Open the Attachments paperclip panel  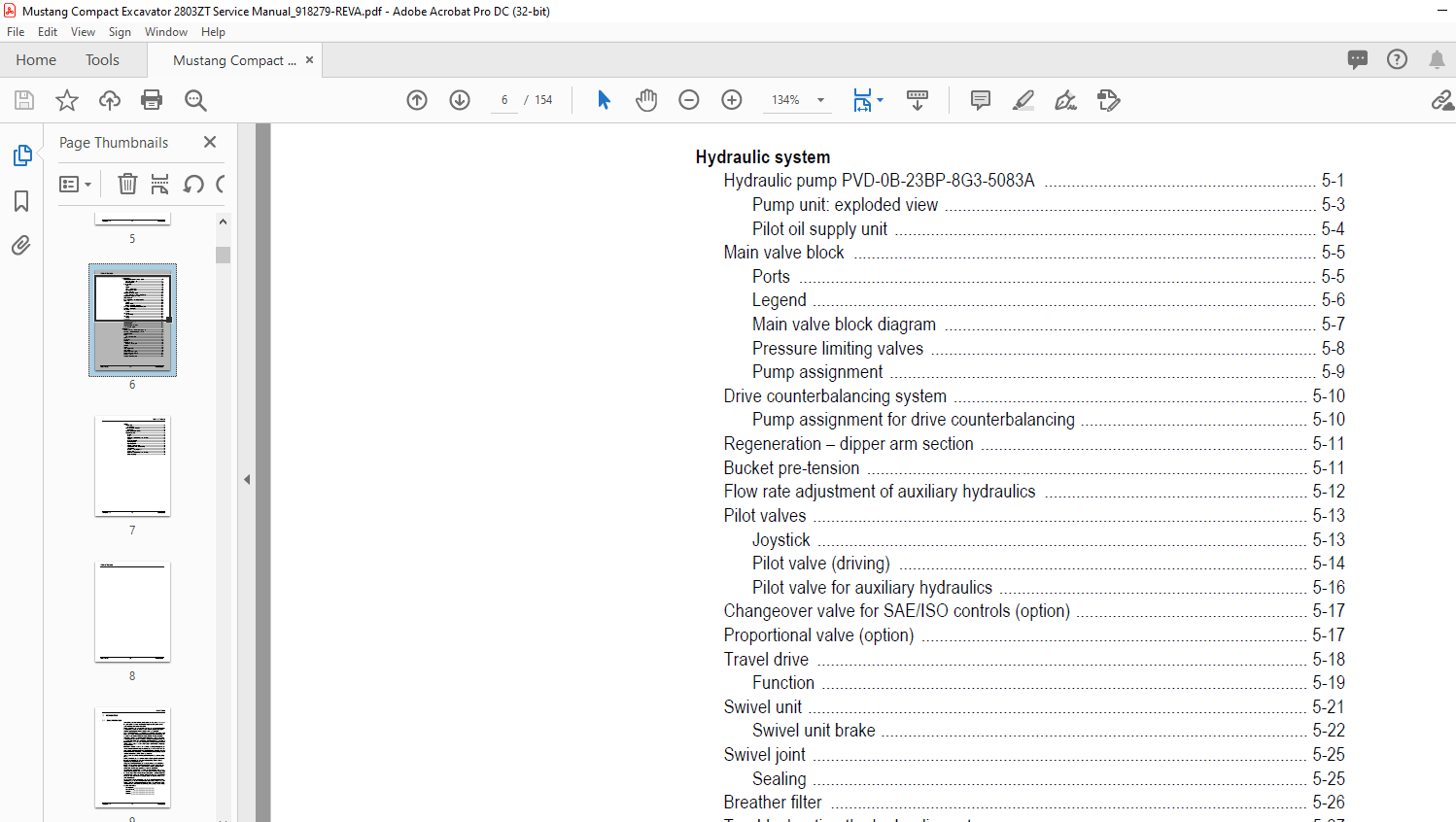click(x=21, y=245)
